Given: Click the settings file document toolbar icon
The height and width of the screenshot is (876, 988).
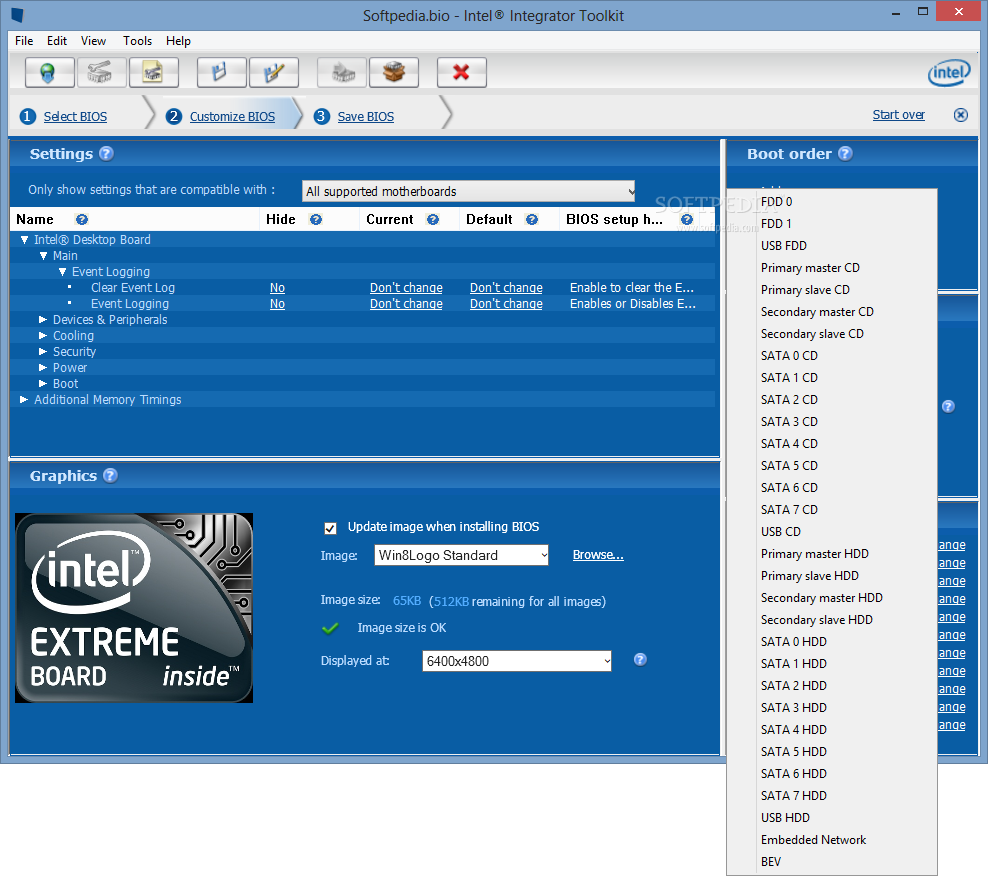Looking at the screenshot, I should [154, 72].
